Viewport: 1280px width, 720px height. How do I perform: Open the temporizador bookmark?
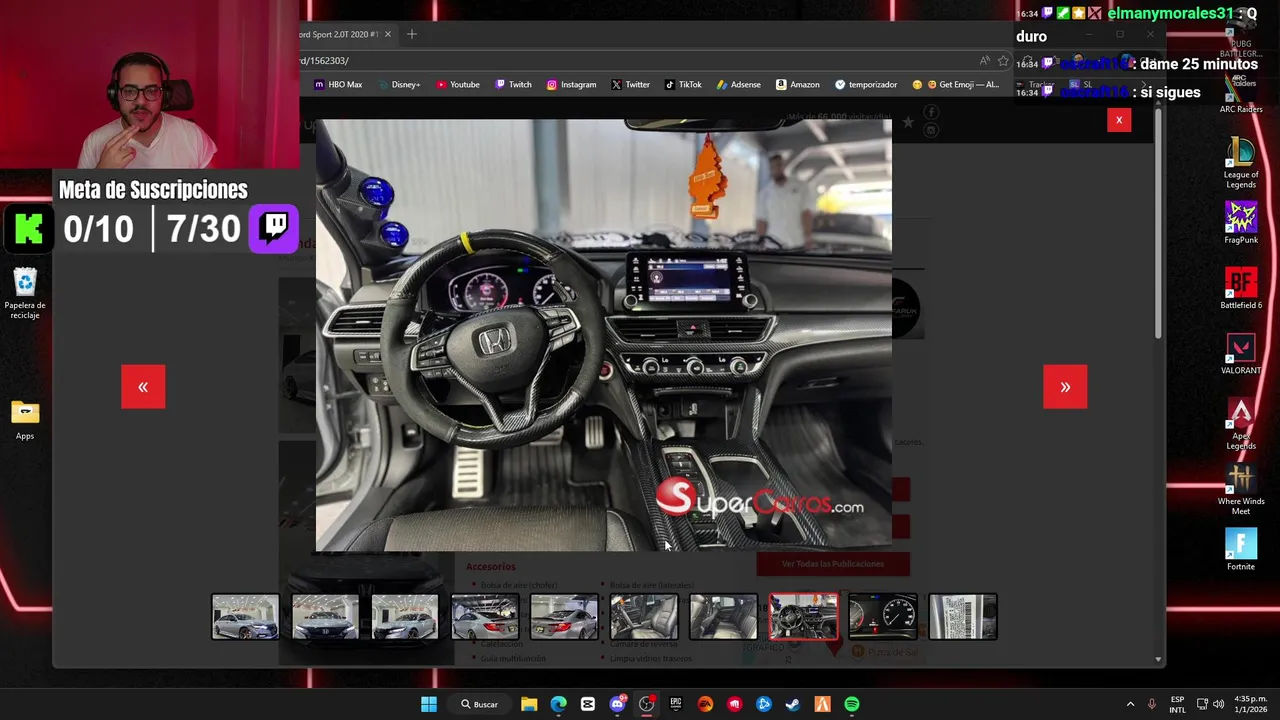(866, 85)
